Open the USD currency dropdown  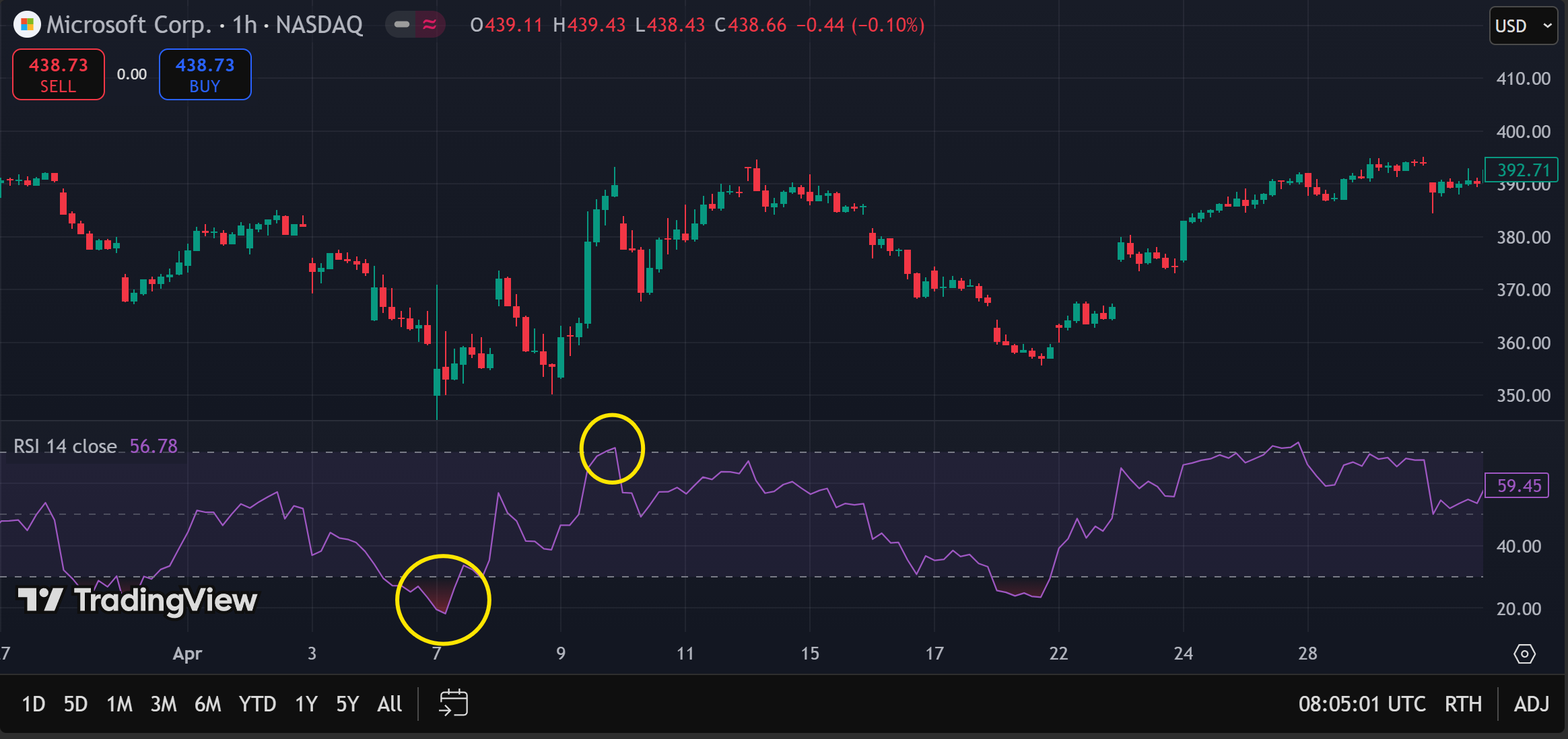(1523, 26)
